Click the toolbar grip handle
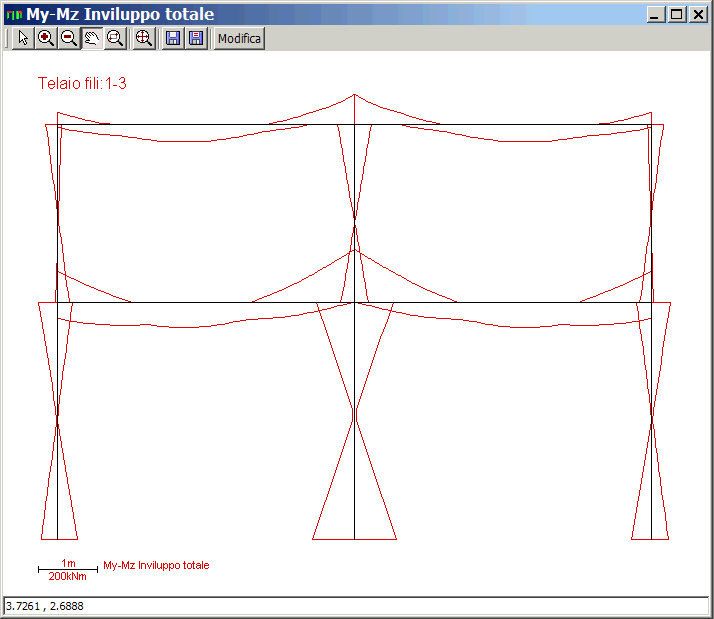 pyautogui.click(x=7, y=38)
